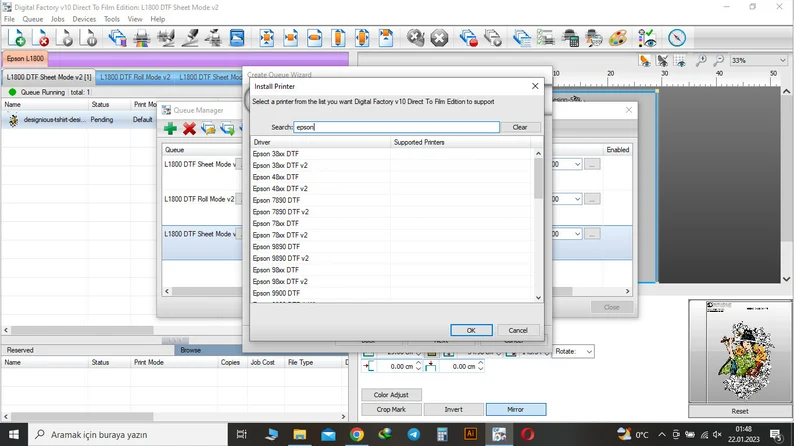Click Clear next to the search field
This screenshot has height=446, width=794.
[x=520, y=127]
